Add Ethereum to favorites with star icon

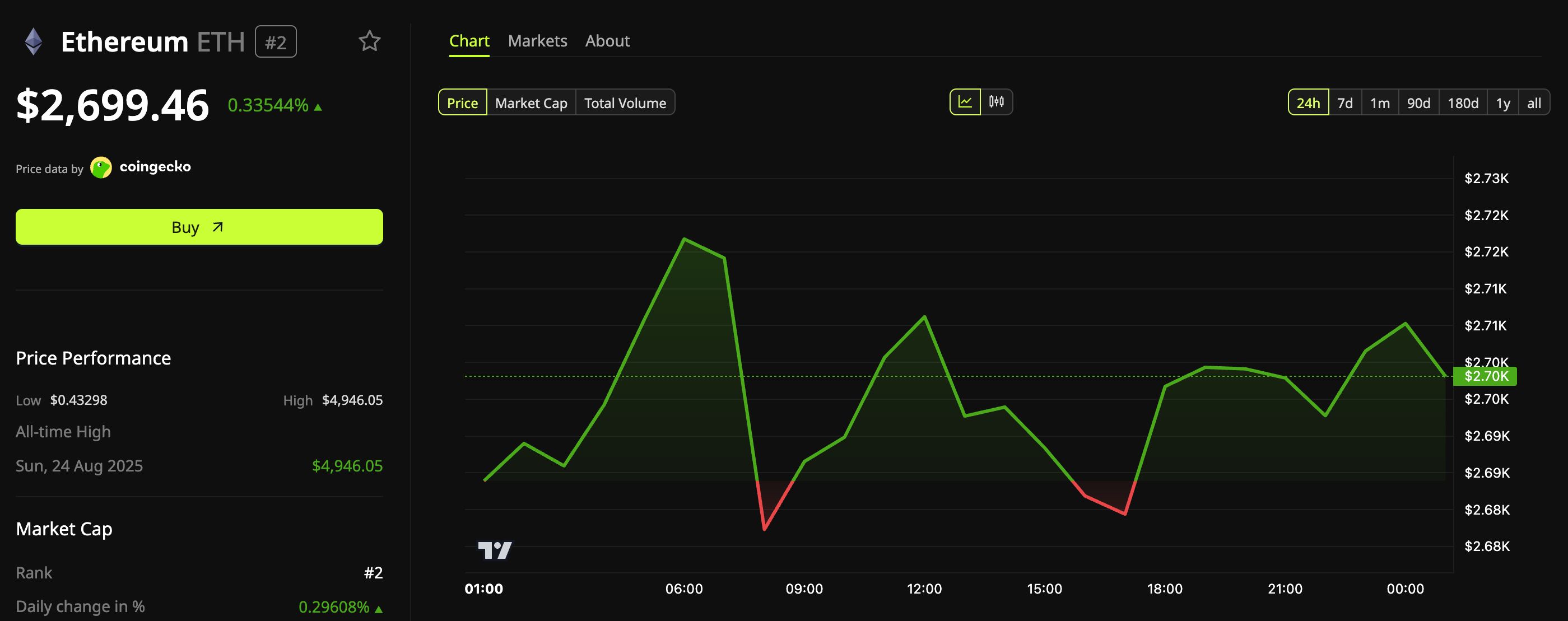(x=370, y=41)
